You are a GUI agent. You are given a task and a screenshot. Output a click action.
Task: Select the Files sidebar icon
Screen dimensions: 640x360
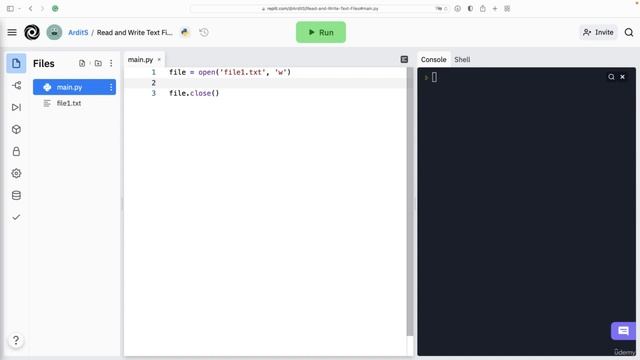pyautogui.click(x=16, y=63)
